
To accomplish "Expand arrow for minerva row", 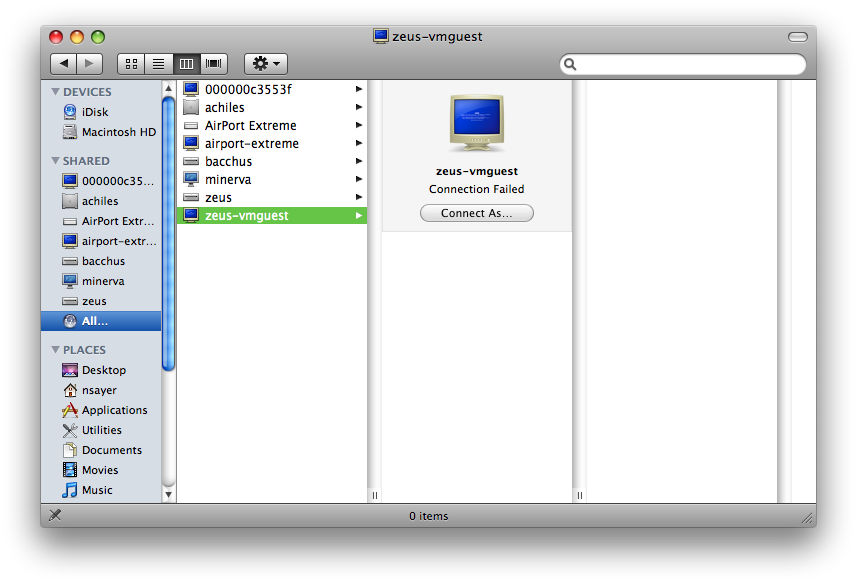I will click(x=359, y=179).
